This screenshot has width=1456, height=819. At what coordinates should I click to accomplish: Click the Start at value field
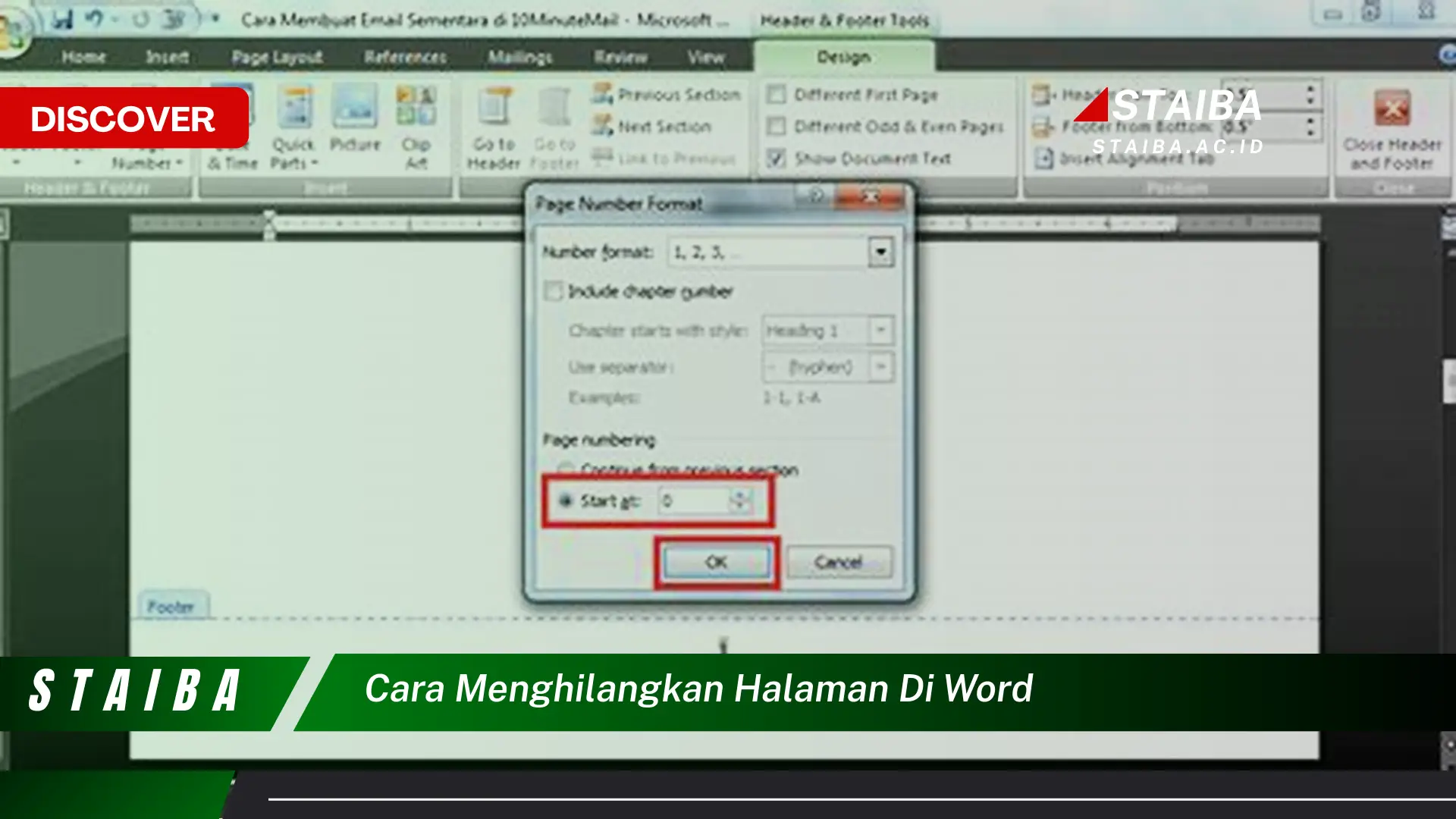tap(695, 500)
